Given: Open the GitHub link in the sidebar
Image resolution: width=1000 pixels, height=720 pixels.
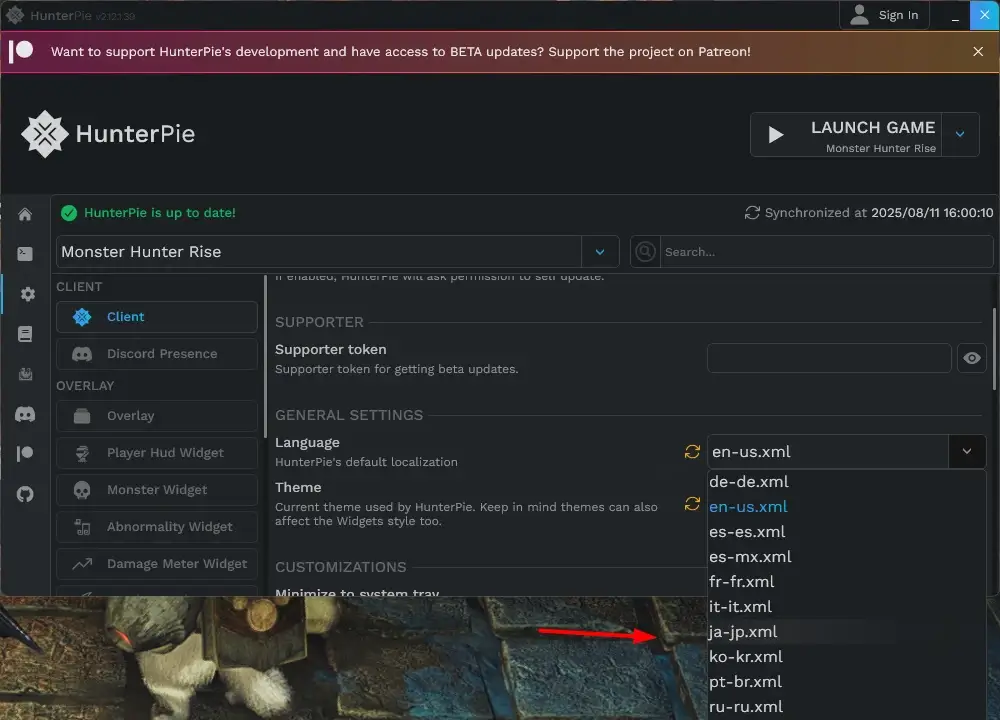Looking at the screenshot, I should click(25, 494).
